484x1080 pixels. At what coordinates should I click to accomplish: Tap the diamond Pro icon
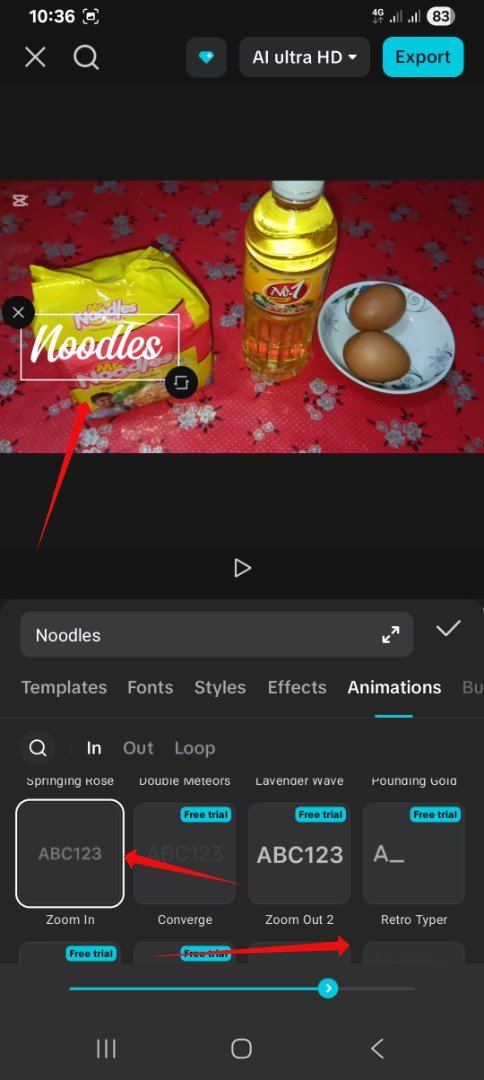point(207,58)
